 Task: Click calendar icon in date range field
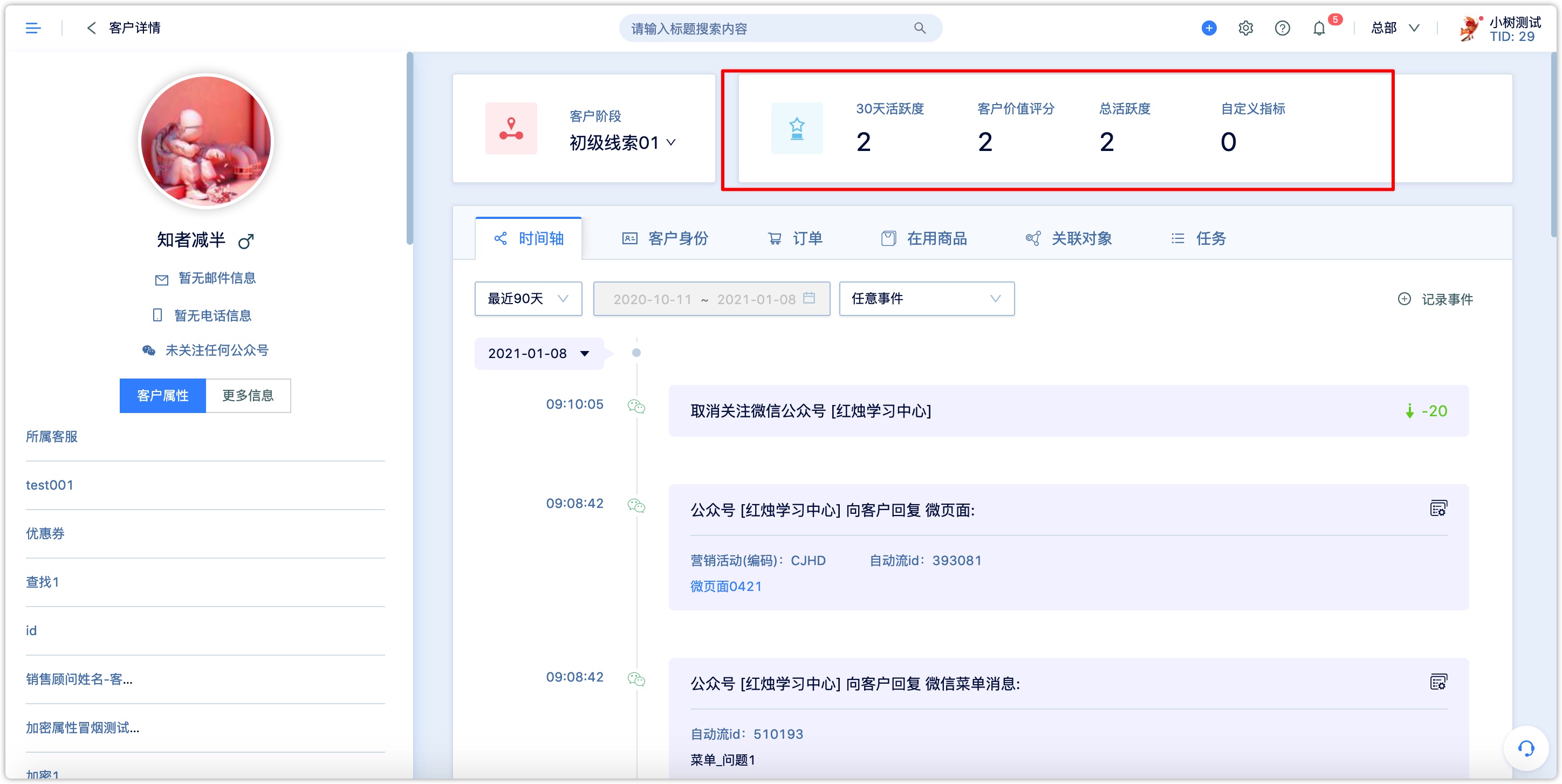tap(809, 298)
